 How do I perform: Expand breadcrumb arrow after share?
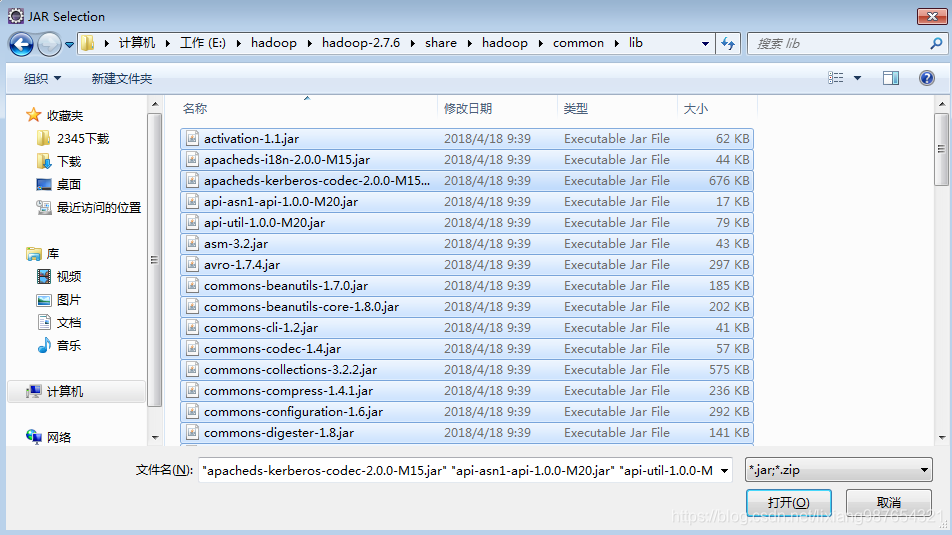469,43
